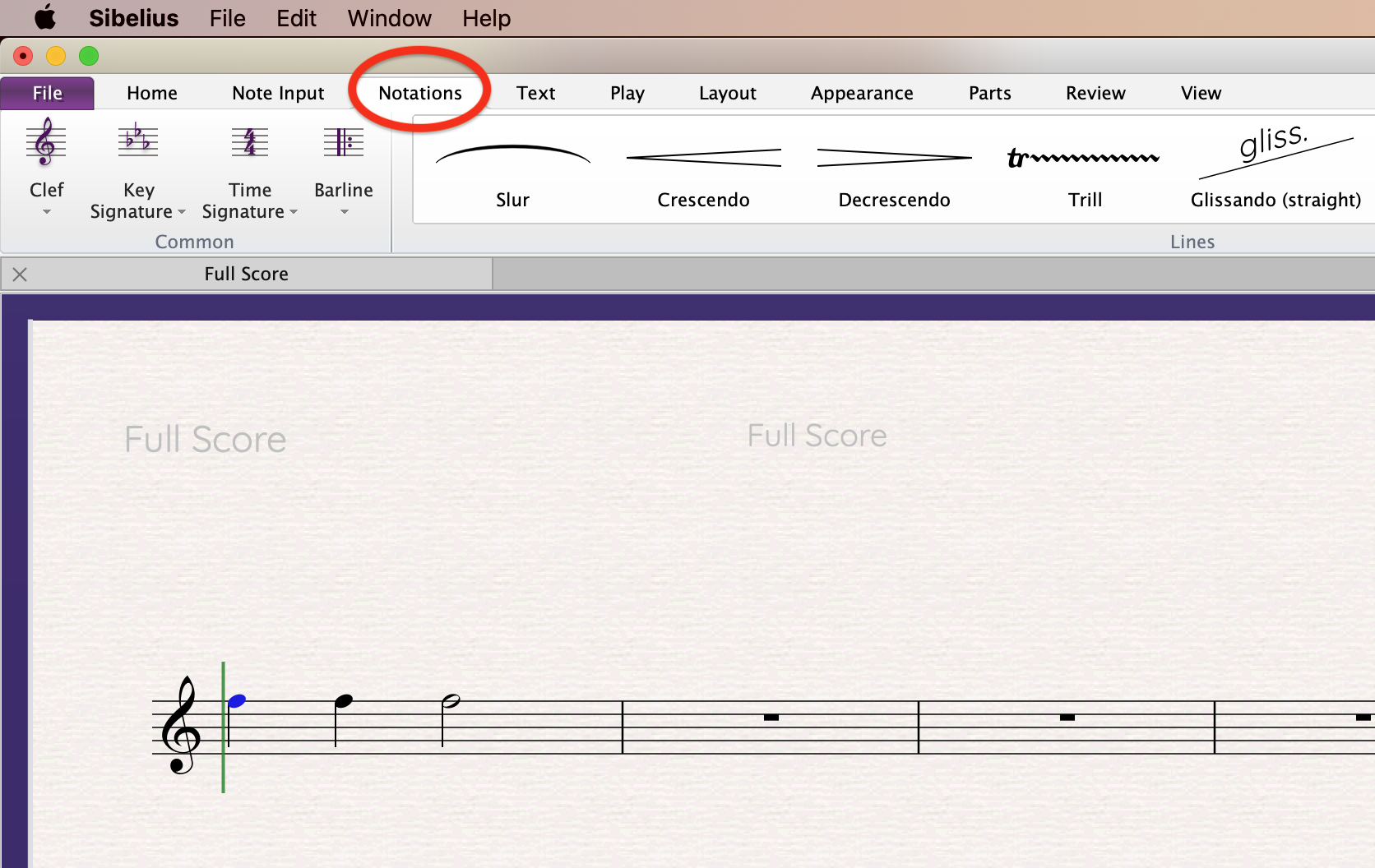Select the second quarter note
Viewport: 1375px width, 868px height.
click(344, 701)
